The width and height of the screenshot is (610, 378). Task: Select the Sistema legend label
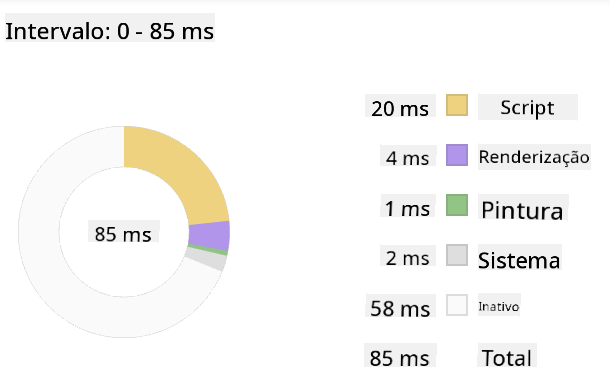pos(519,257)
